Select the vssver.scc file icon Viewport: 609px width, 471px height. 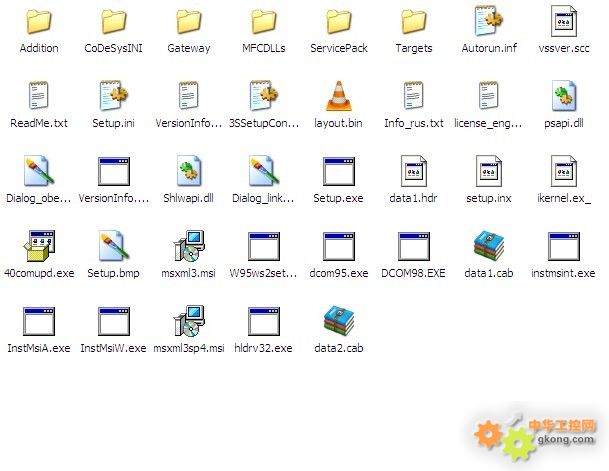coord(564,21)
